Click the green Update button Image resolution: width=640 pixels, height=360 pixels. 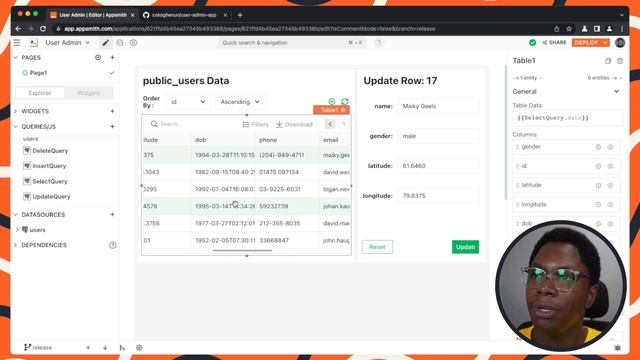(465, 247)
